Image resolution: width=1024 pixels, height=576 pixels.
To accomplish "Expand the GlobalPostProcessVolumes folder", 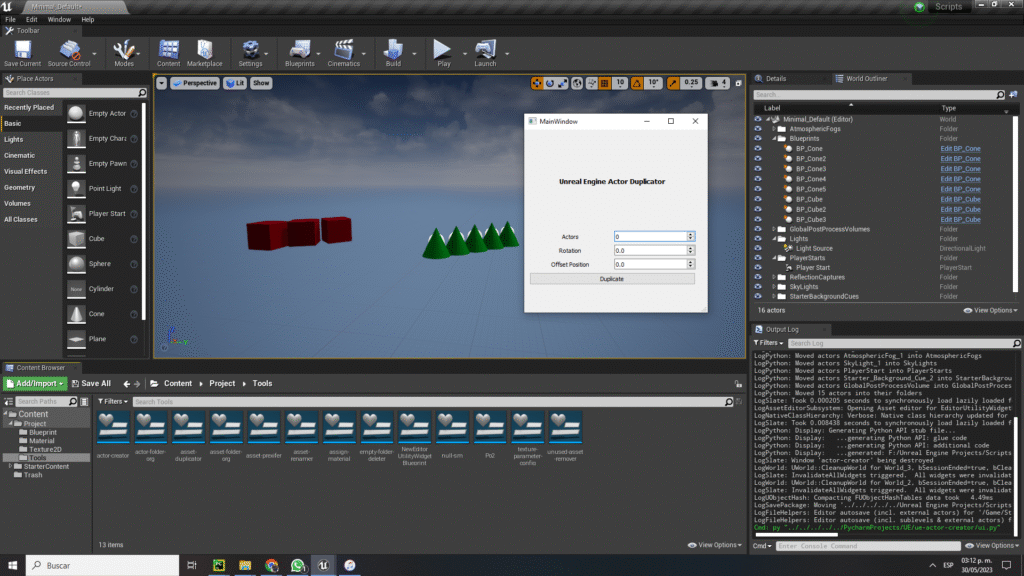I will pyautogui.click(x=775, y=229).
